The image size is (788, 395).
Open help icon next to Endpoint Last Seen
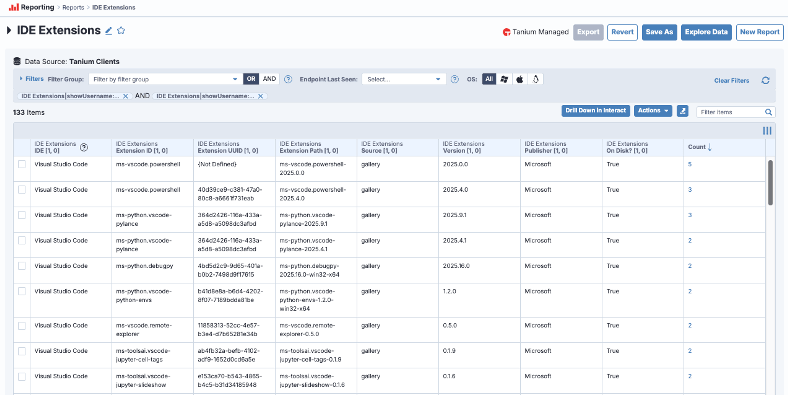[455, 79]
